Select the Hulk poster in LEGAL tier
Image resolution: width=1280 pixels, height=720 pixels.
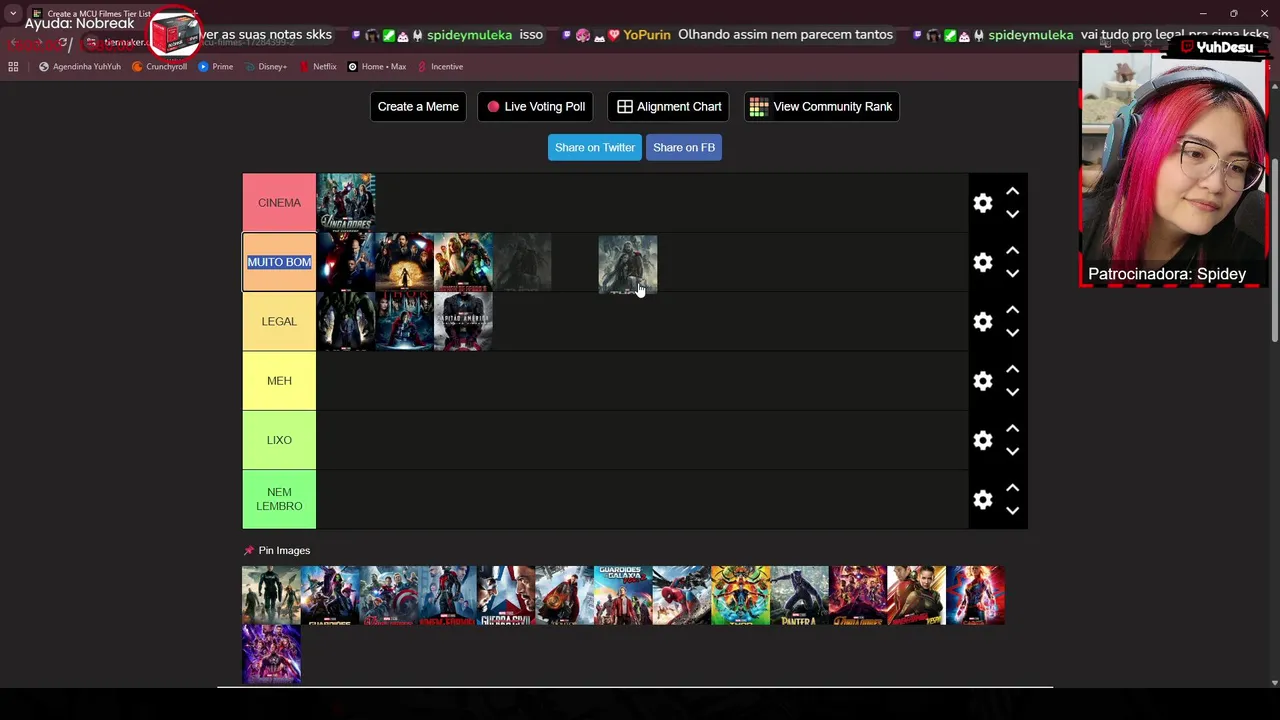tap(346, 321)
